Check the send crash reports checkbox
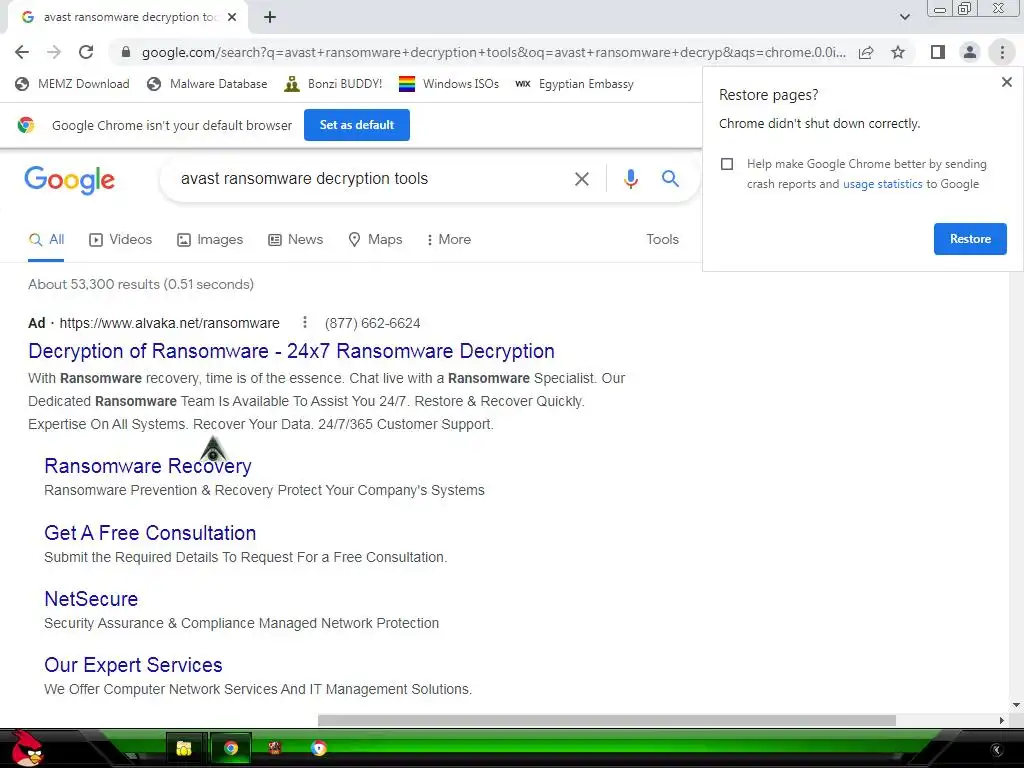 pos(727,164)
